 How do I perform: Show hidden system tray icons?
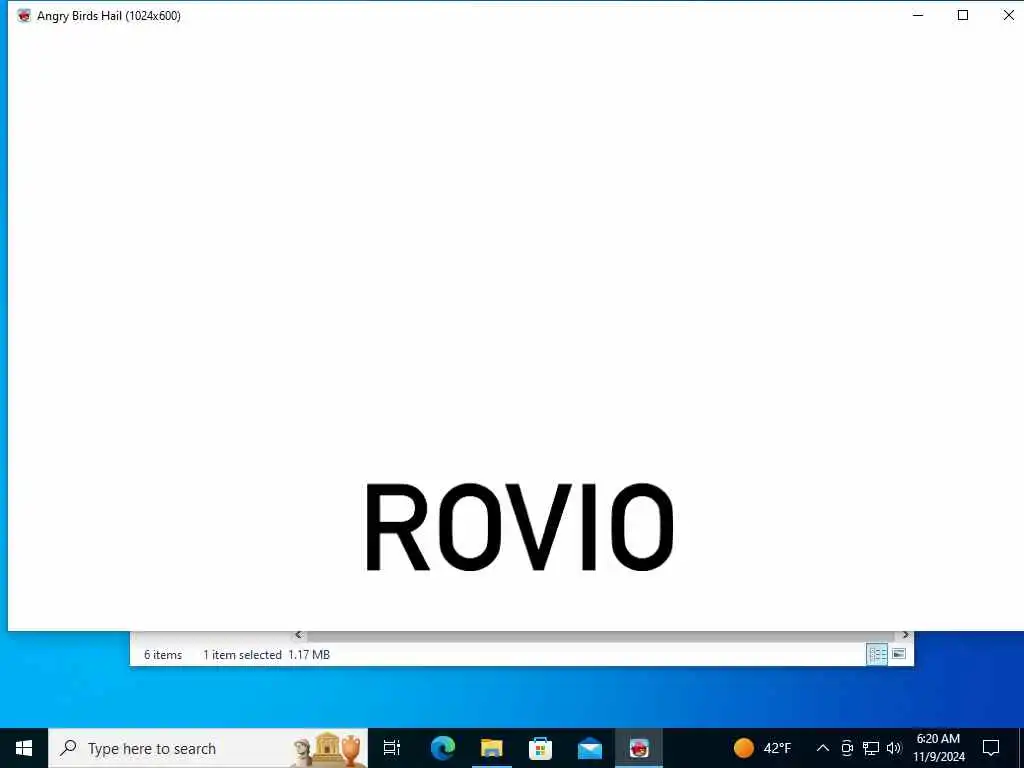822,748
